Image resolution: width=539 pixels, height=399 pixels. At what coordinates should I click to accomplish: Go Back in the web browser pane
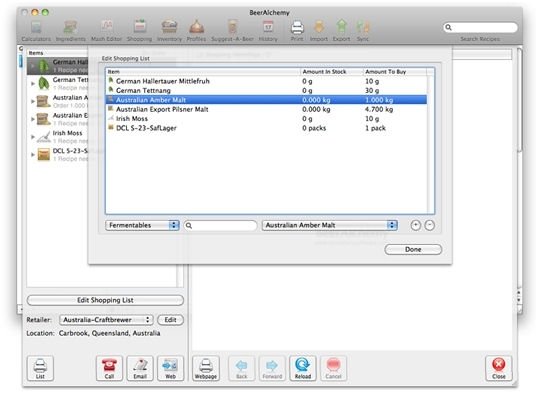242,368
